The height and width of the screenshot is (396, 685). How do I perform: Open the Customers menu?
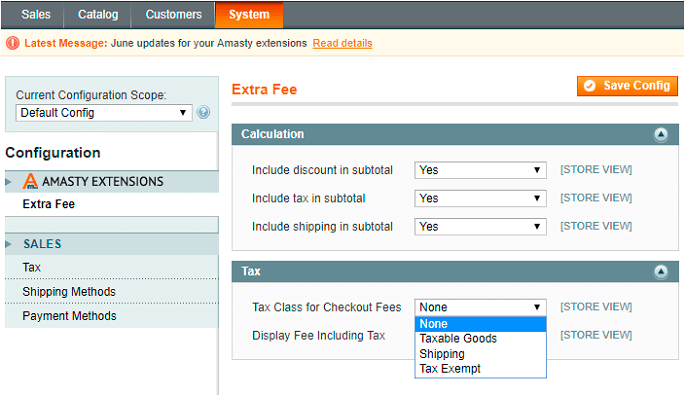[x=173, y=15]
